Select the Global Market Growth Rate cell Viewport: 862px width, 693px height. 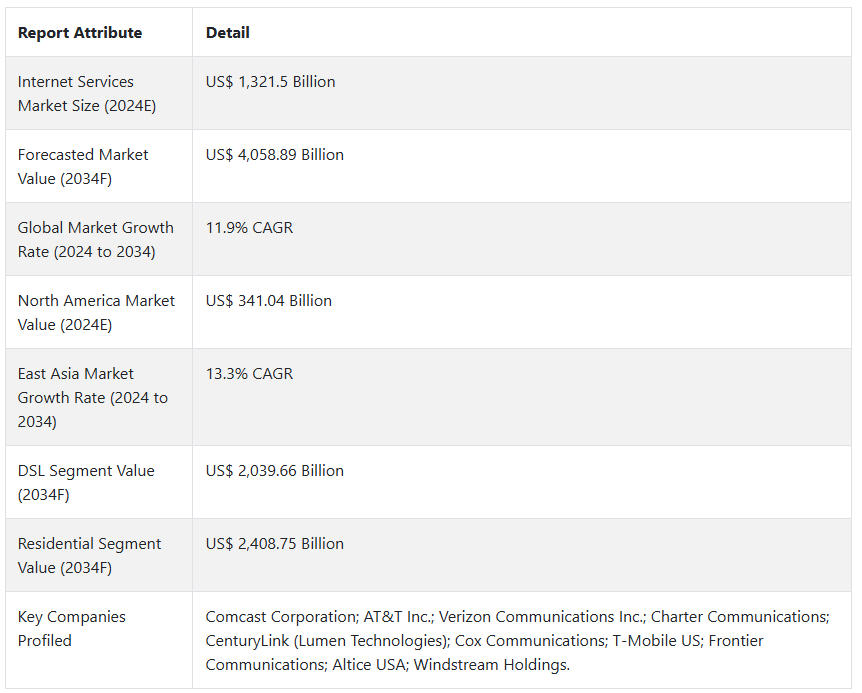coord(95,240)
